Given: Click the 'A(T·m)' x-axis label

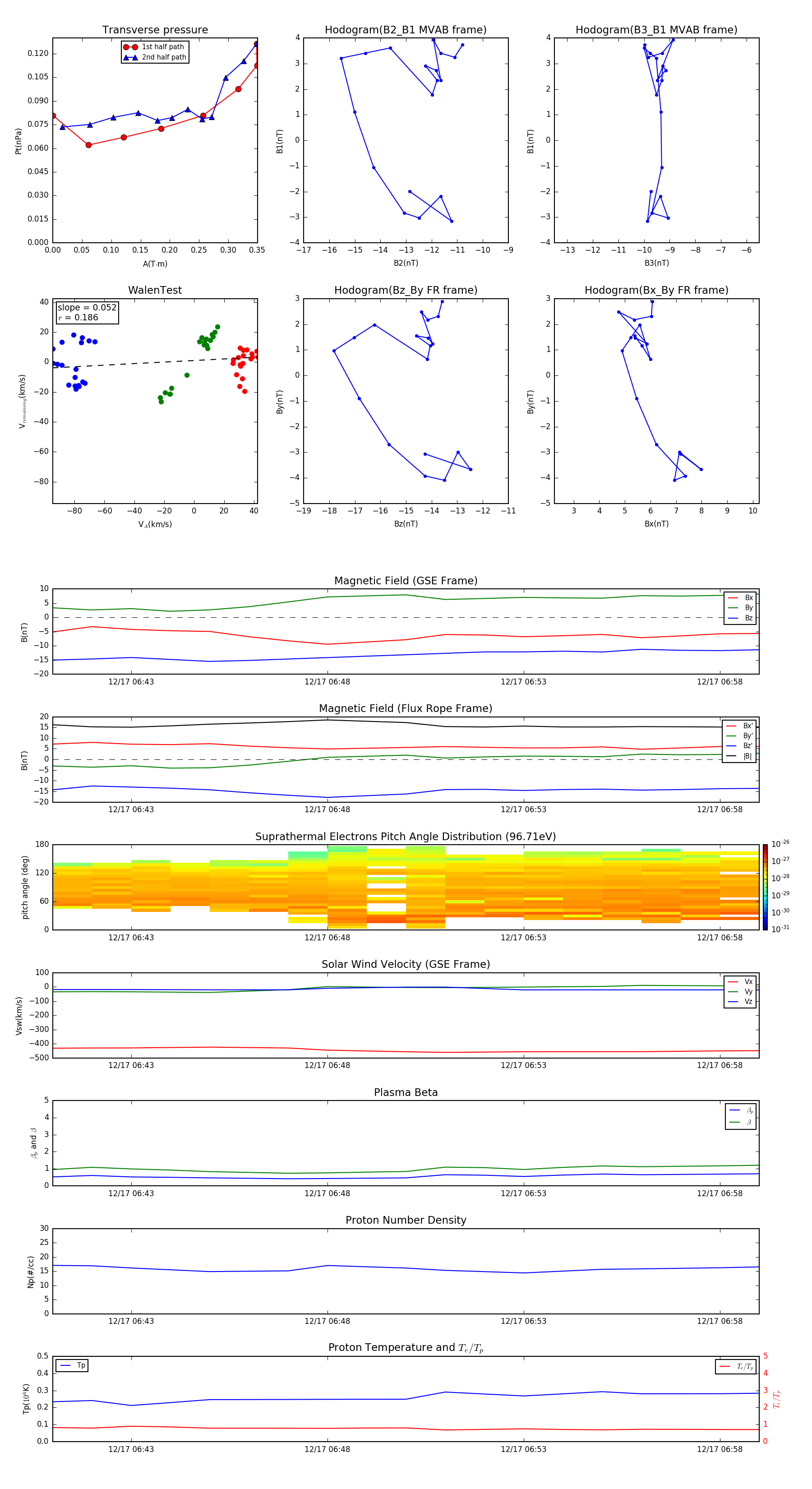Looking at the screenshot, I should click(x=155, y=264).
